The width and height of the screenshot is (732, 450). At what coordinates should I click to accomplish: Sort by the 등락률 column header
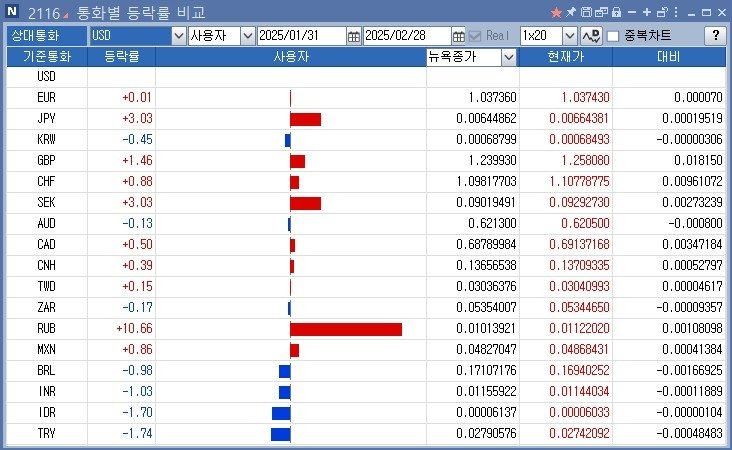tap(121, 57)
